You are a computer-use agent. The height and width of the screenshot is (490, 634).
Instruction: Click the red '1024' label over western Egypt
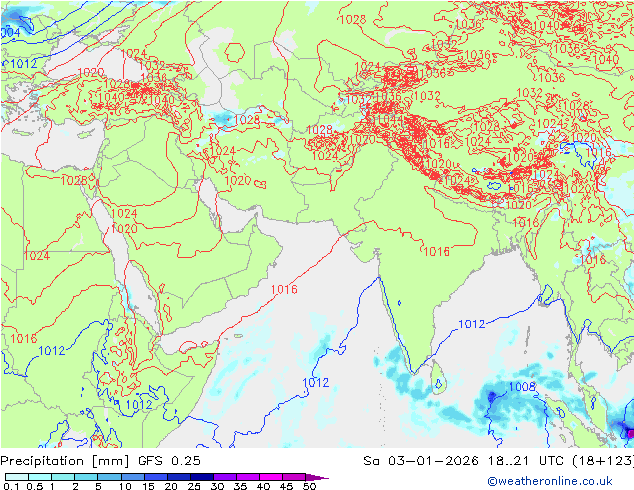pos(37,256)
